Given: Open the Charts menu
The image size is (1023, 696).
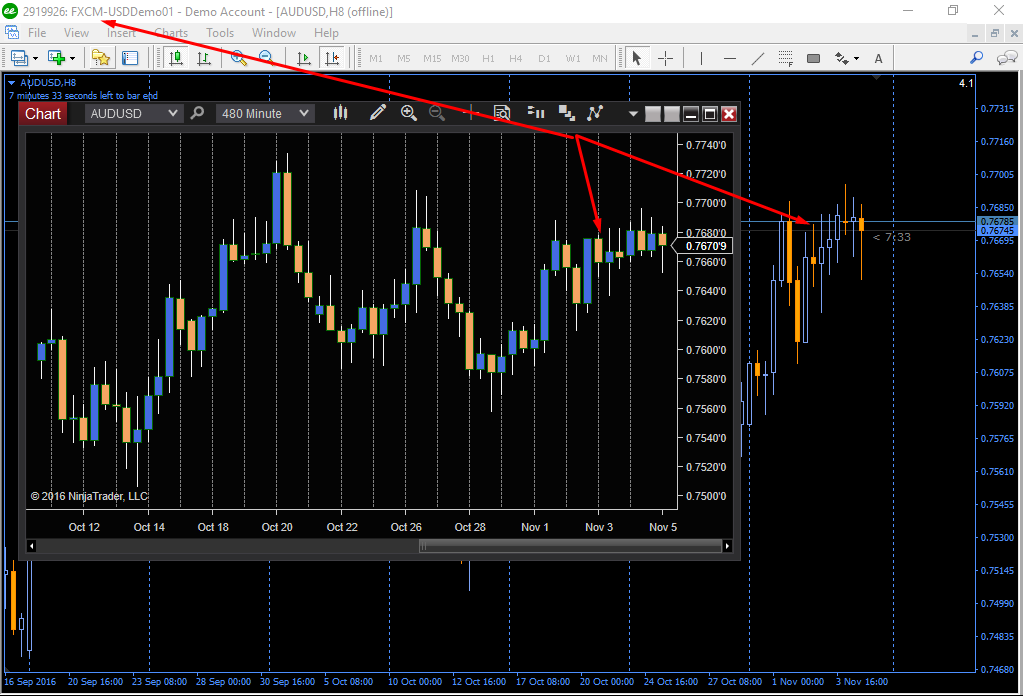Looking at the screenshot, I should pos(171,33).
